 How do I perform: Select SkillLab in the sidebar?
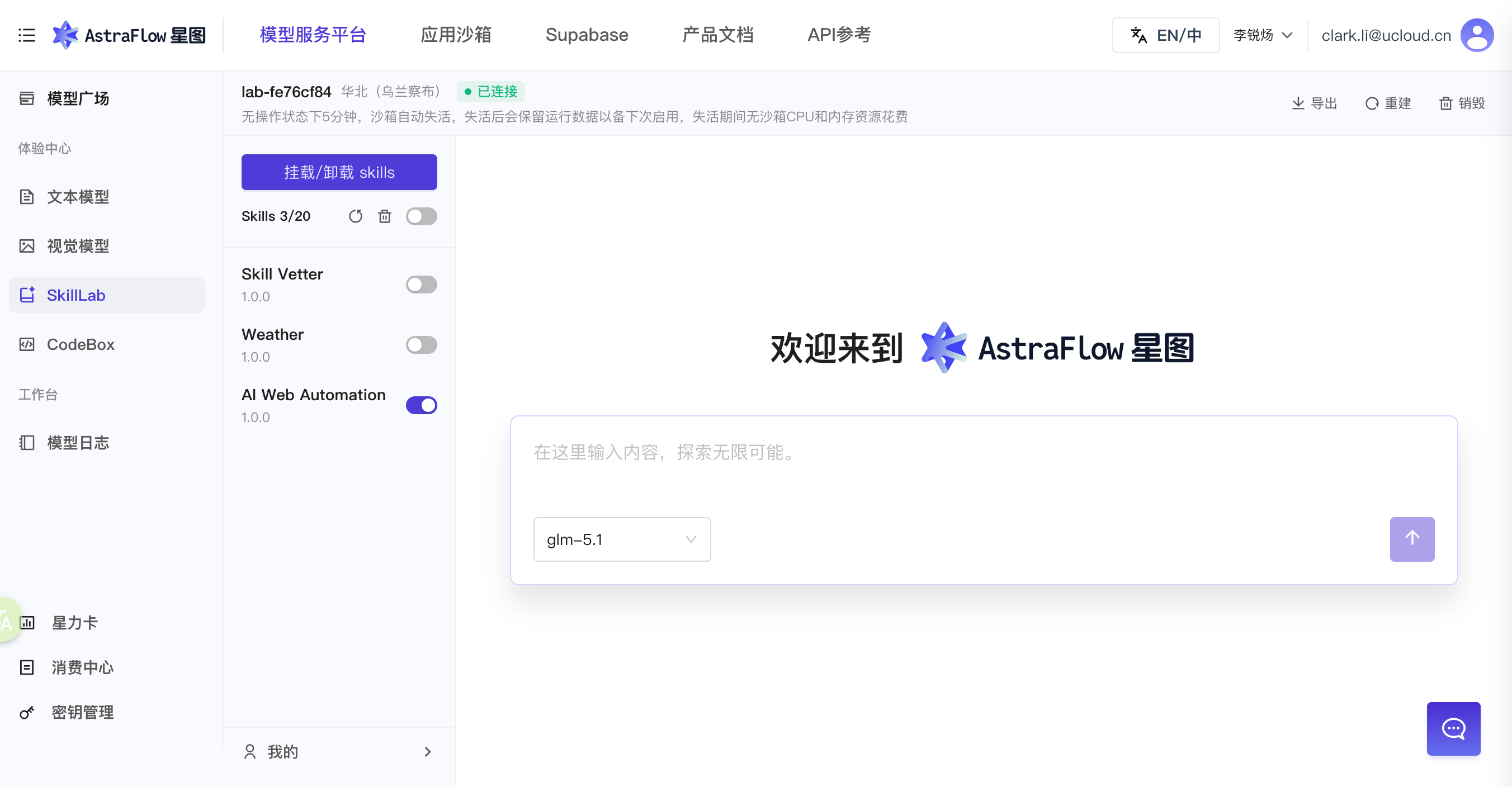click(x=107, y=295)
